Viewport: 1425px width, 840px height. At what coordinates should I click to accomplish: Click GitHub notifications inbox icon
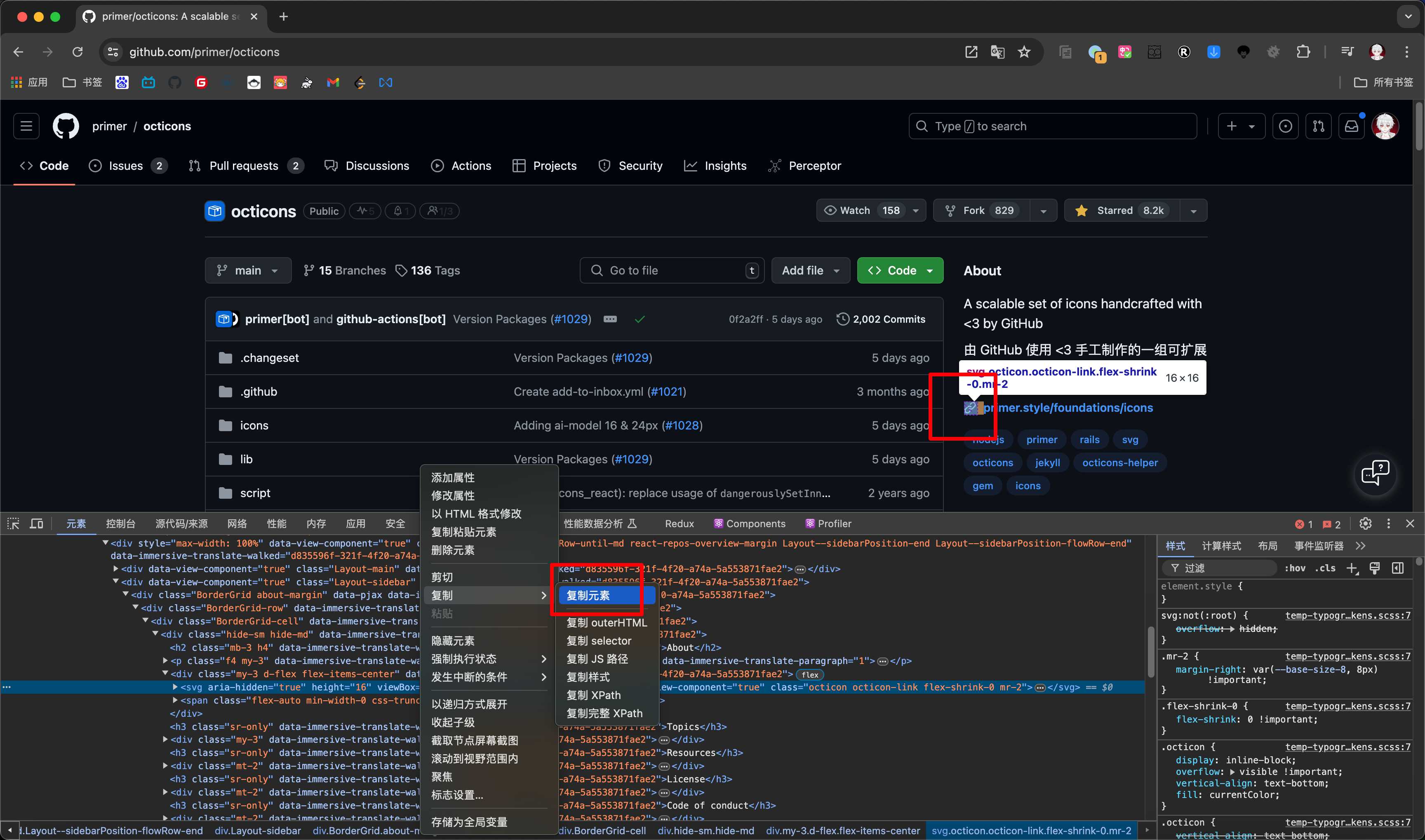[x=1352, y=126]
